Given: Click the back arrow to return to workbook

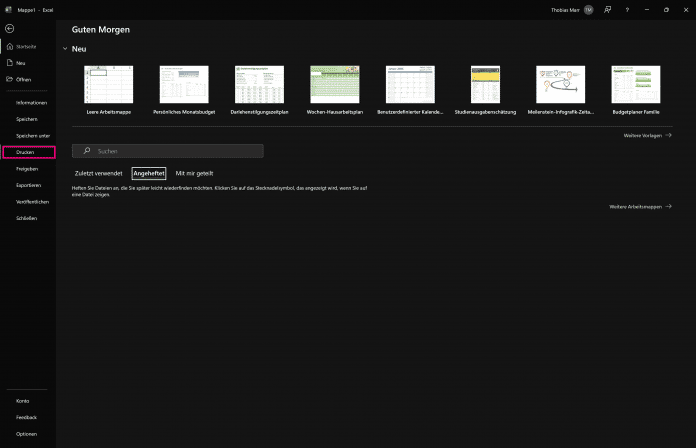Looking at the screenshot, I should (x=9, y=29).
